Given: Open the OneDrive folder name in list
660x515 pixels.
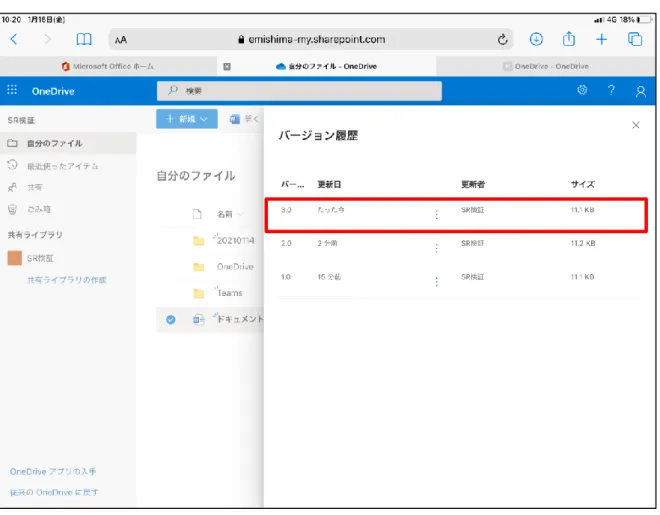Looking at the screenshot, I should (x=235, y=267).
